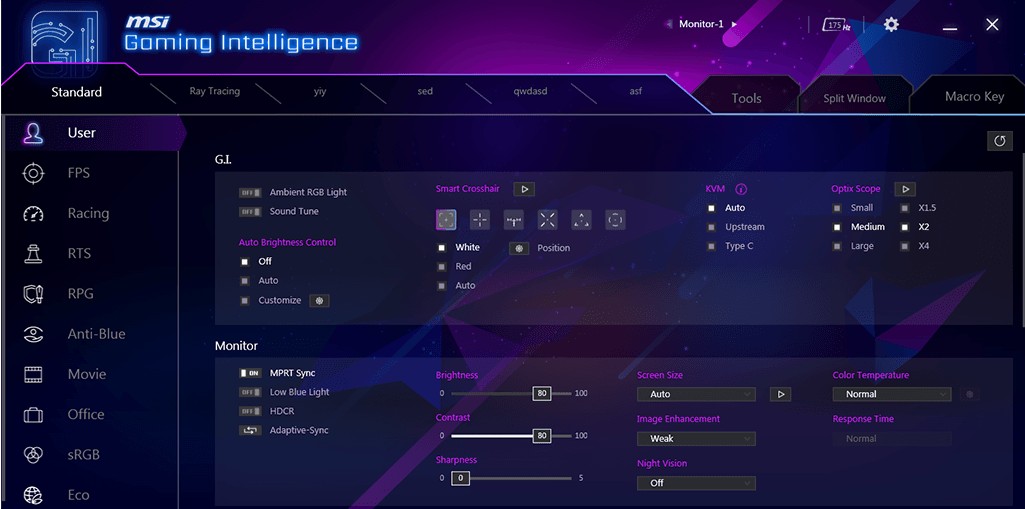Toggle Ambient RGB Light switch
1025x509 pixels.
point(250,193)
